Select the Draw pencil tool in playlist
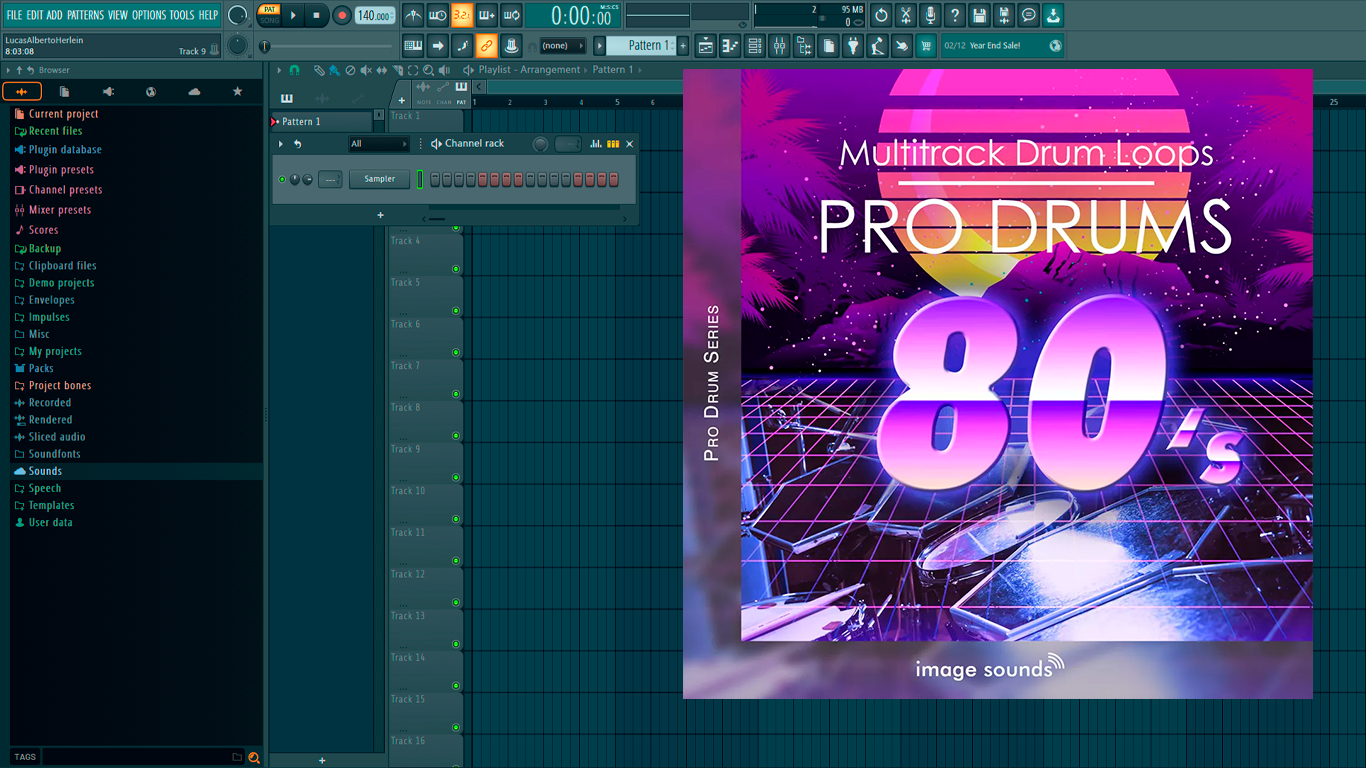The height and width of the screenshot is (768, 1366). pos(319,70)
